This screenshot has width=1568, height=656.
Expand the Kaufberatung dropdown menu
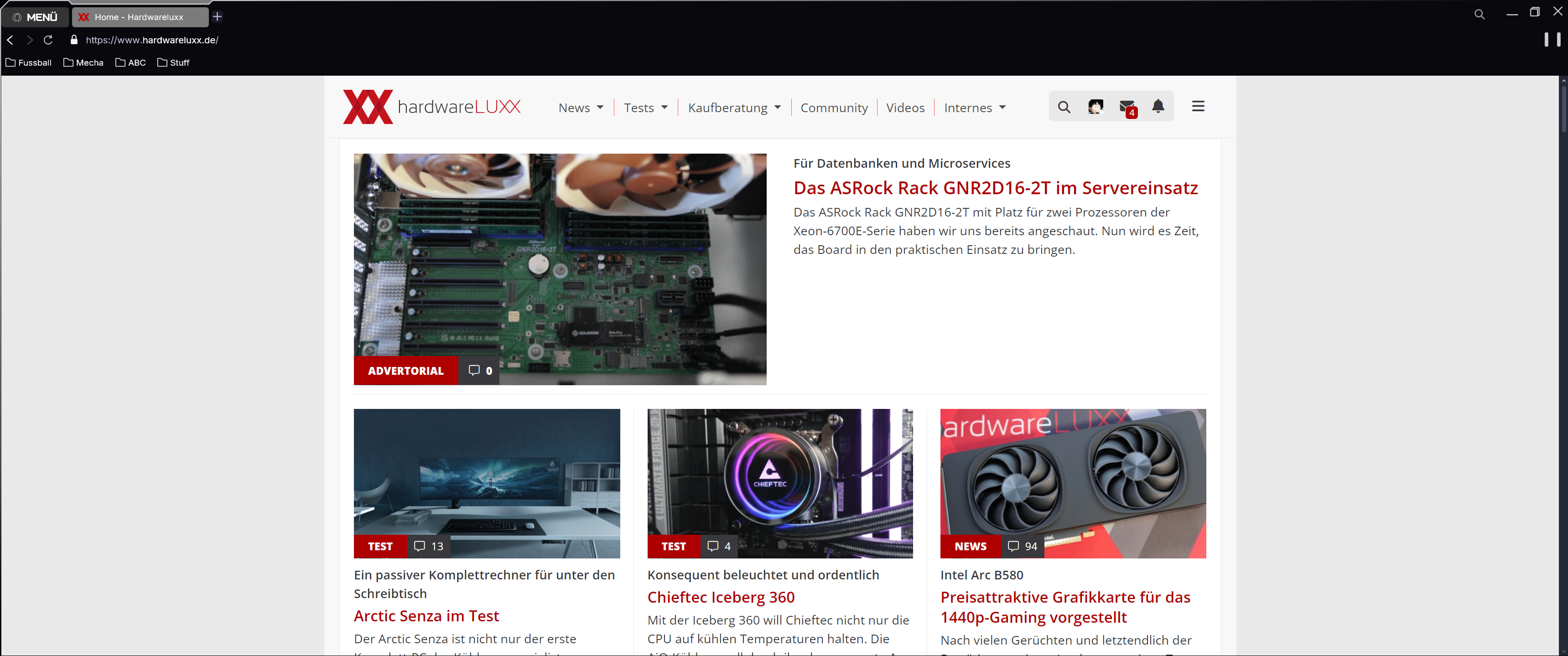pyautogui.click(x=734, y=108)
